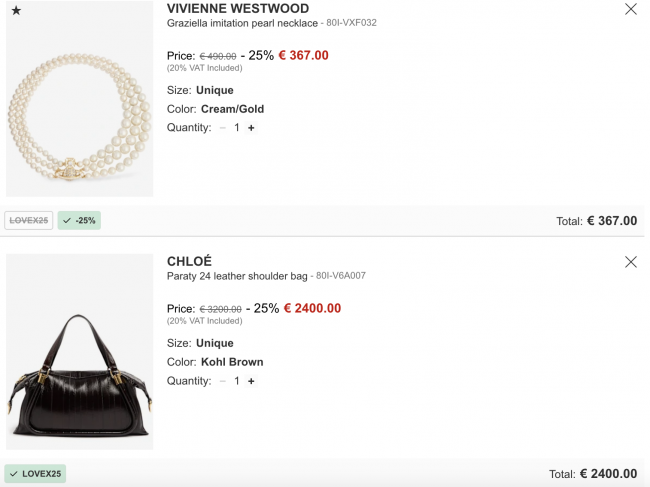This screenshot has height=487, width=650.
Task: Decrease the Paraty bag quantity with minus
Action: pyautogui.click(x=223, y=381)
